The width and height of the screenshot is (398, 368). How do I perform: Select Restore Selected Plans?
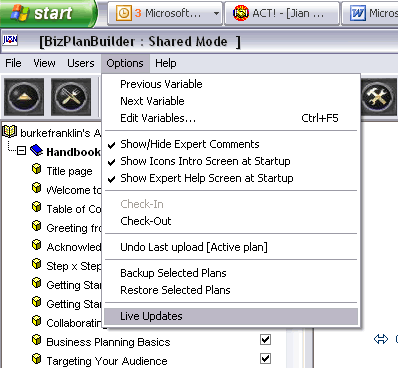pyautogui.click(x=231, y=290)
